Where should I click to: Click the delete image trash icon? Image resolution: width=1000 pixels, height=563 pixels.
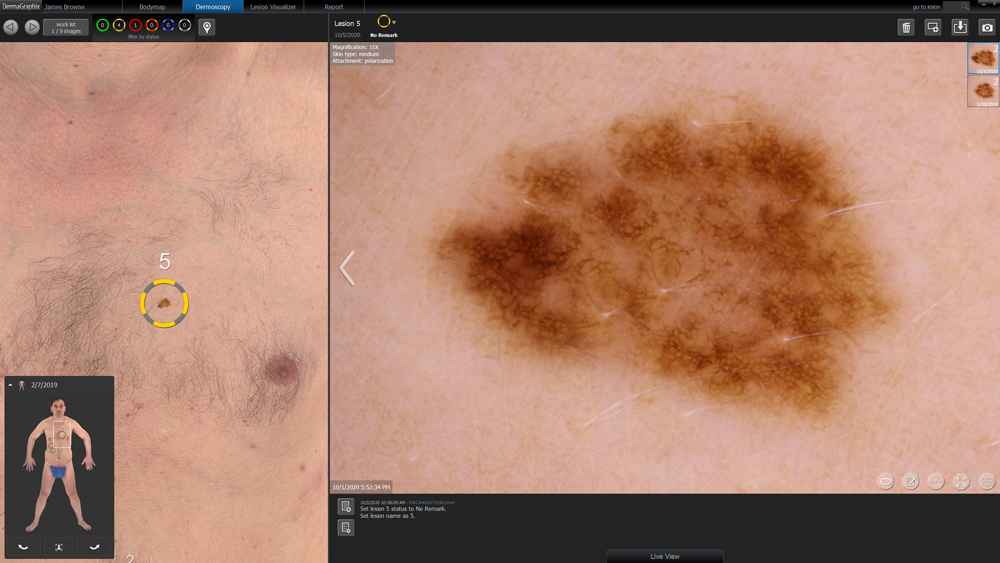coord(906,28)
